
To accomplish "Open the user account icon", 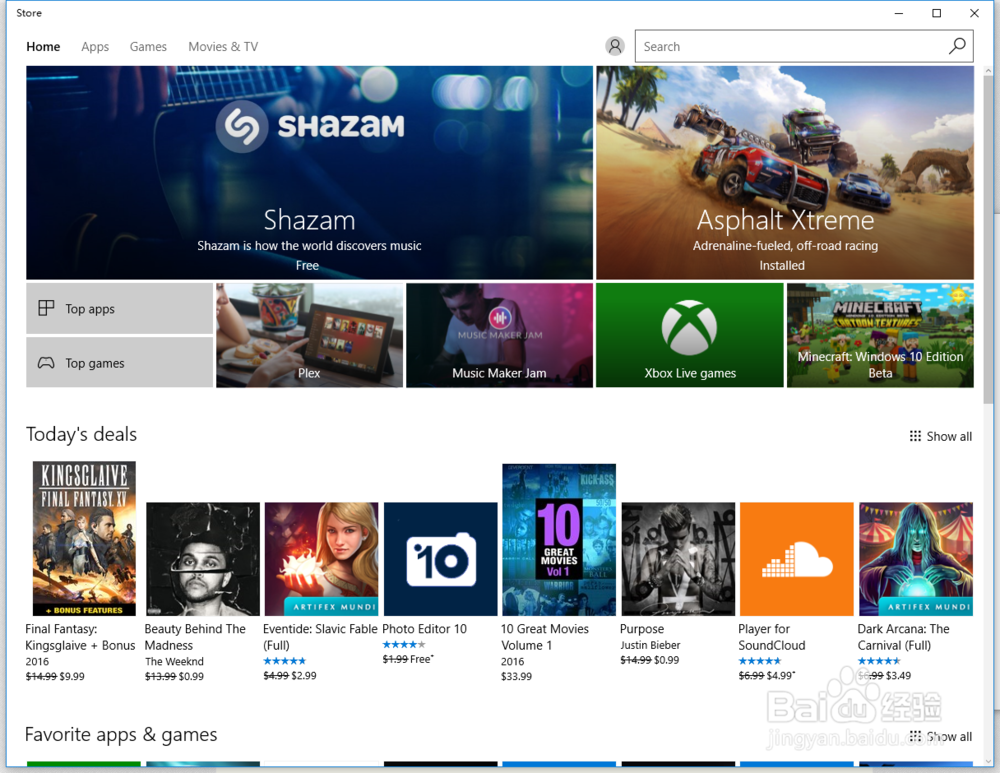I will (x=615, y=46).
